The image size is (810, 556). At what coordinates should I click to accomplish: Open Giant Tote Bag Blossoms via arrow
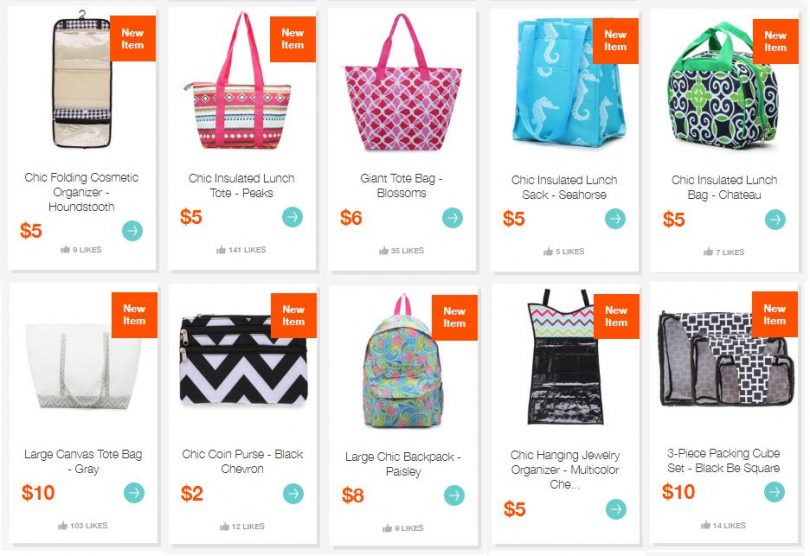tap(453, 218)
